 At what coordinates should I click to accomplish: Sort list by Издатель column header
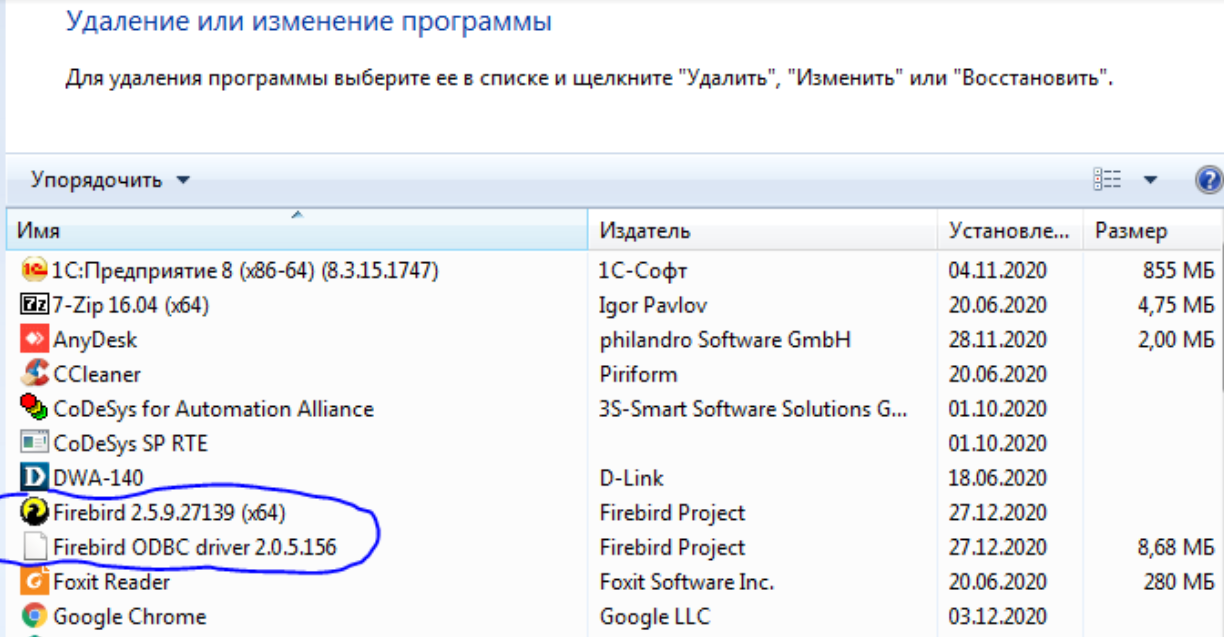(x=763, y=231)
